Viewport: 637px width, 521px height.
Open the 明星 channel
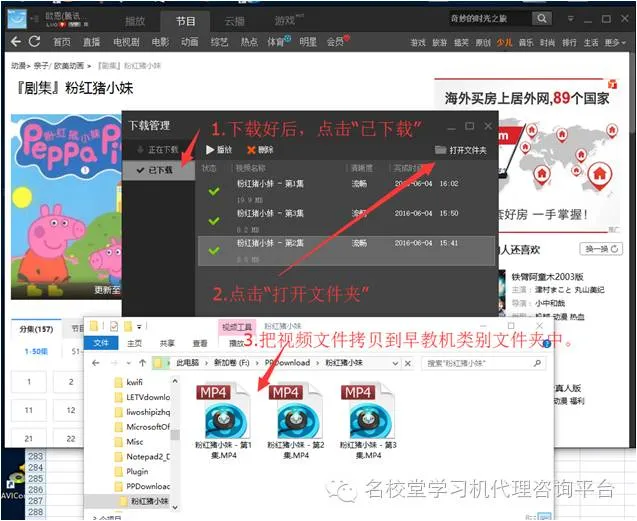308,42
